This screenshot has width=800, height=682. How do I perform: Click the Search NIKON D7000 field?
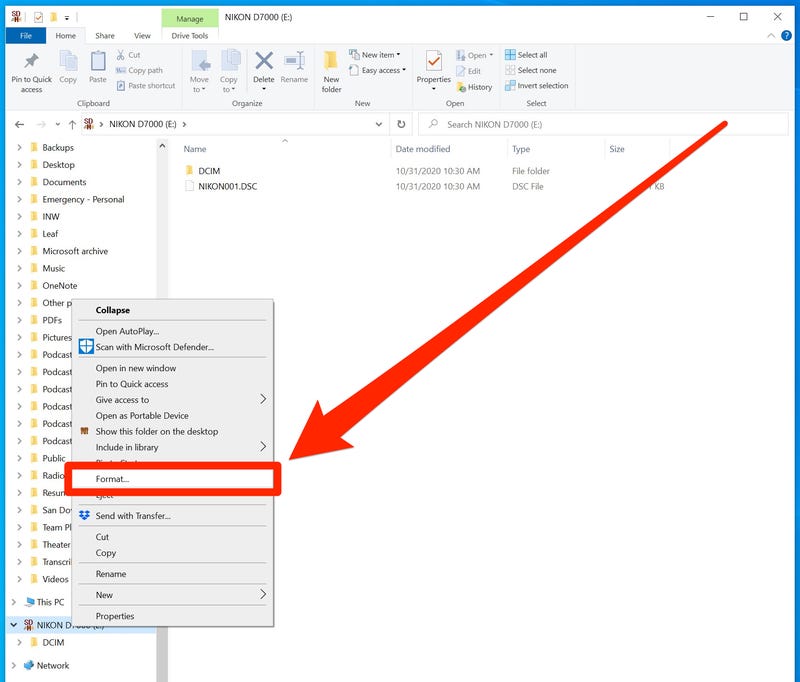pos(603,124)
